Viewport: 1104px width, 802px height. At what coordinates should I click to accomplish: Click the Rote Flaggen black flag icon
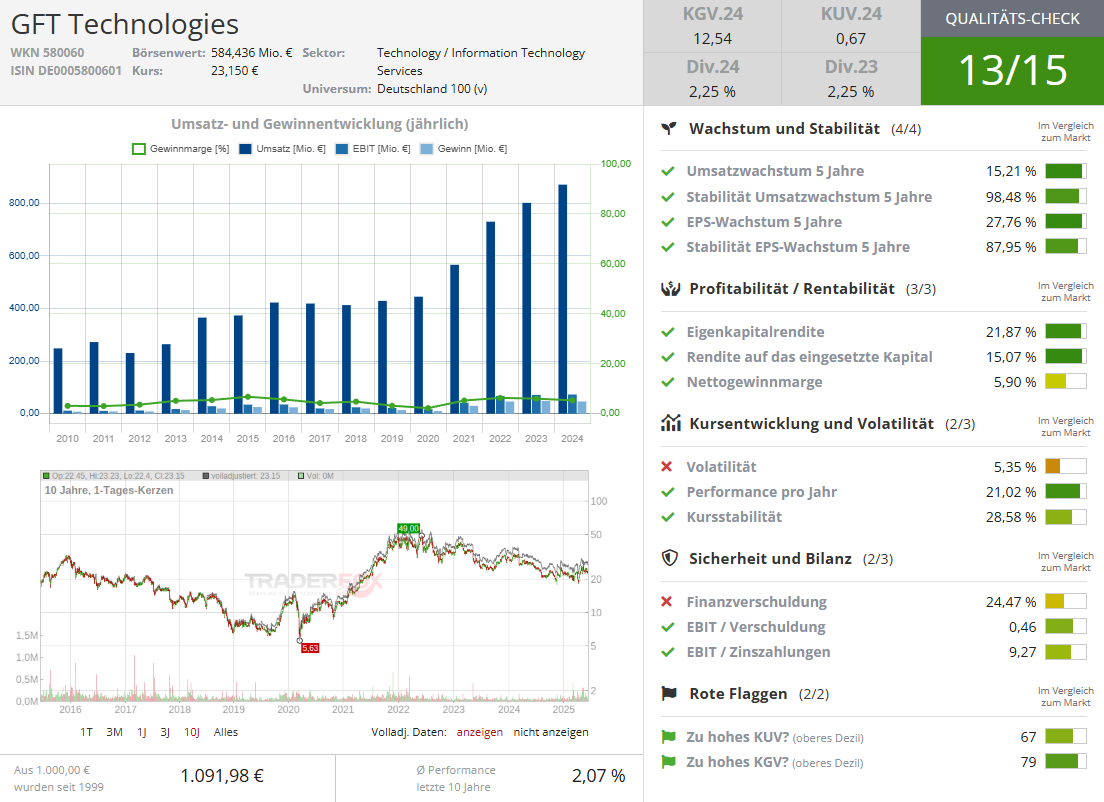click(669, 694)
